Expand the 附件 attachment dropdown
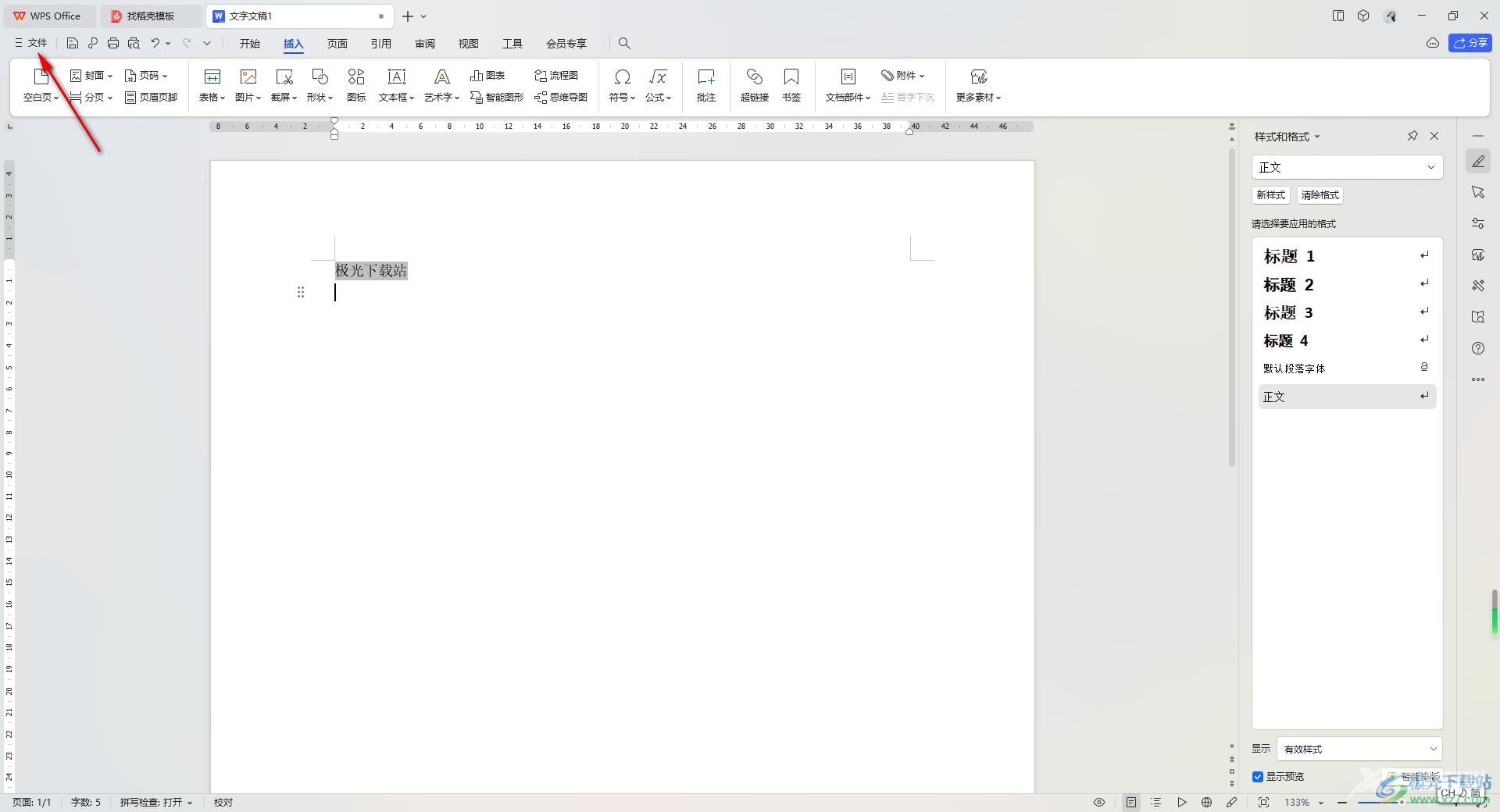Viewport: 1500px width, 812px height. click(x=903, y=76)
